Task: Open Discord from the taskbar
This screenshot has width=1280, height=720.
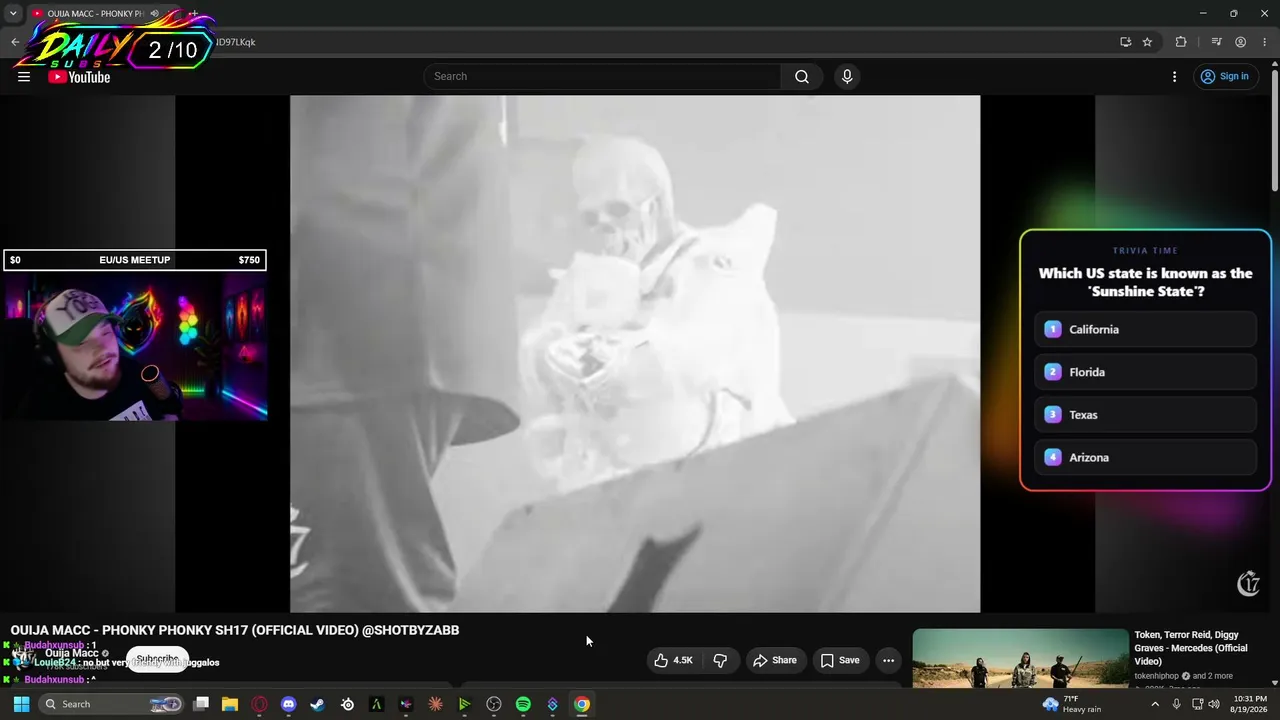Action: coord(289,704)
